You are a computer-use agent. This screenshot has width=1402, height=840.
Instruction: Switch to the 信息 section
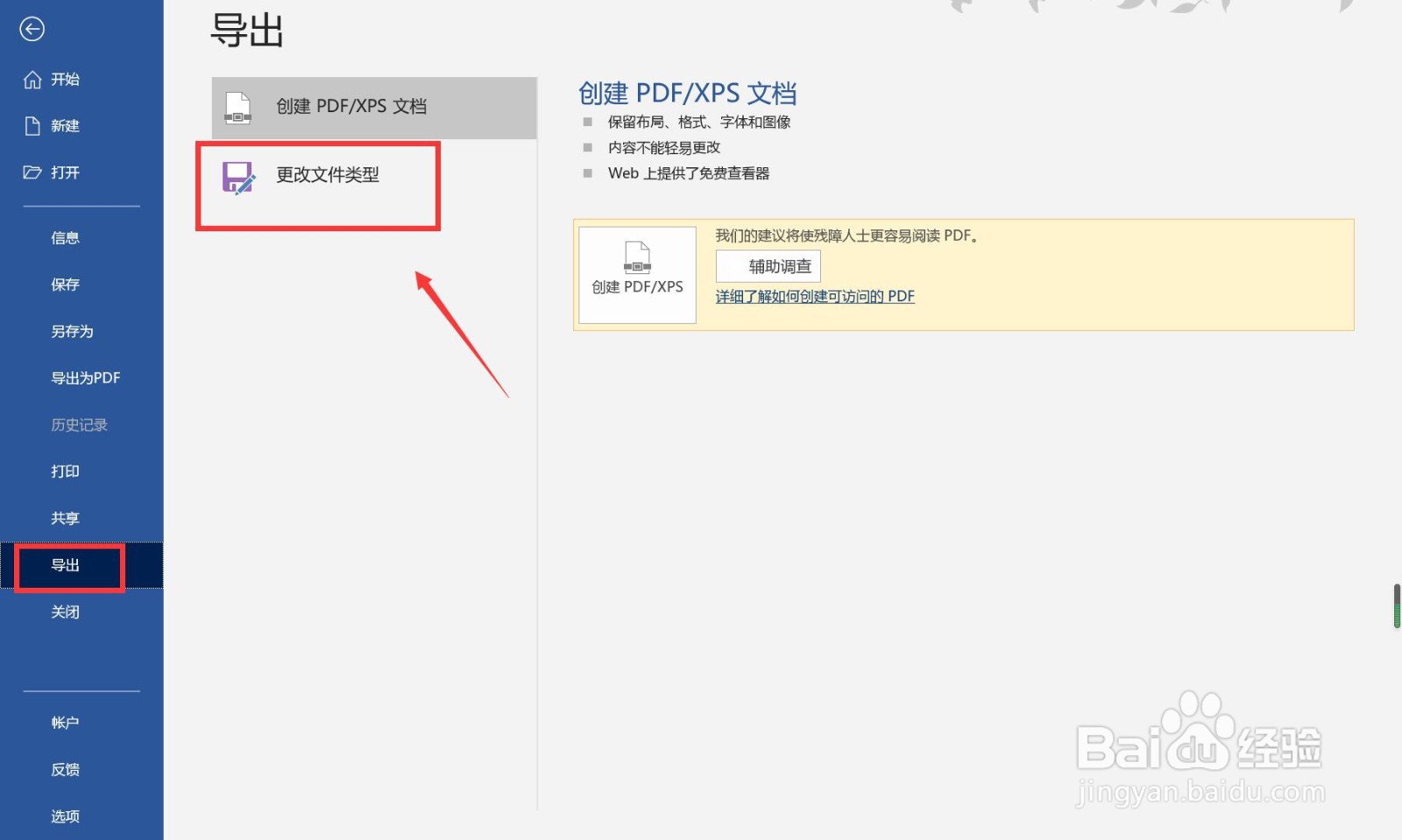(66, 236)
